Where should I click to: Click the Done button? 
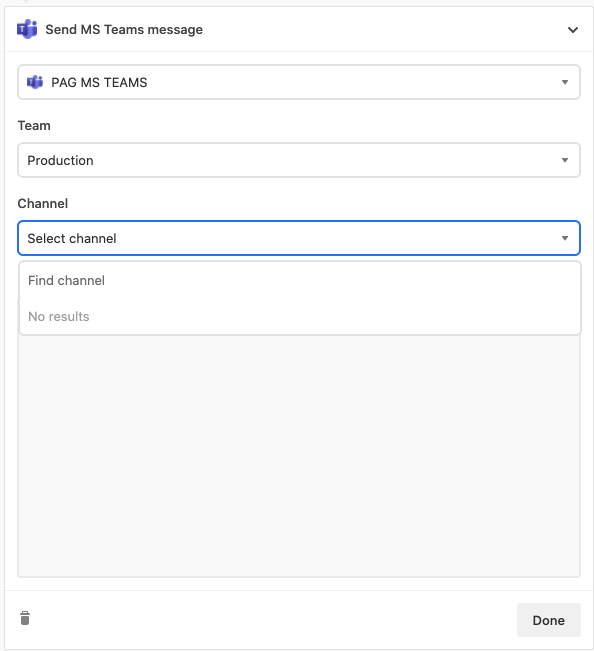549,620
